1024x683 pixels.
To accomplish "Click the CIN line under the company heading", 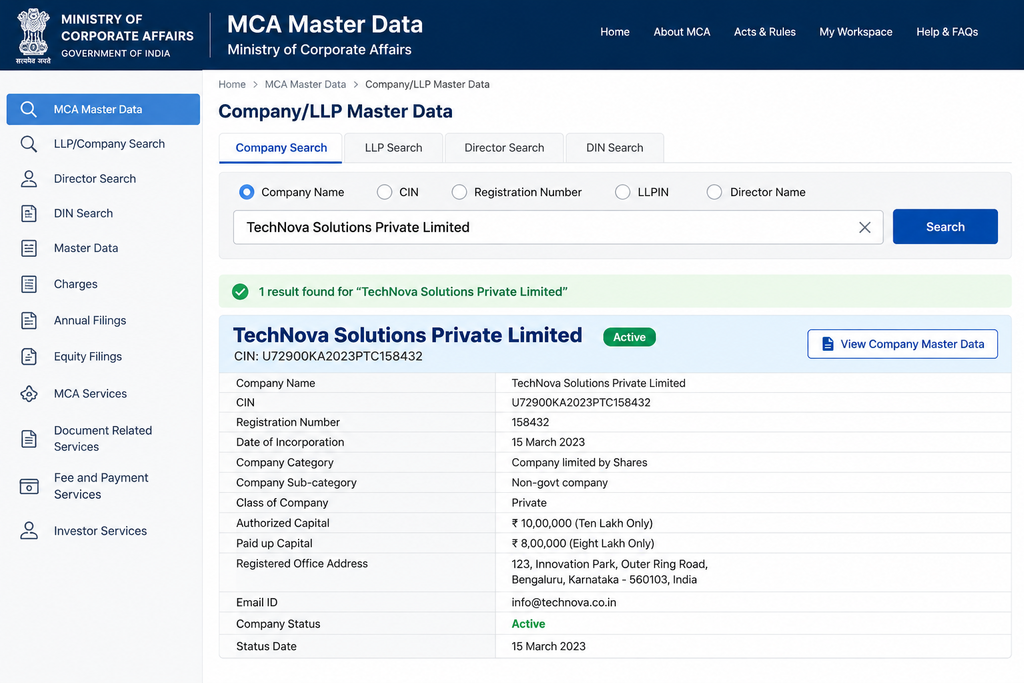I will click(x=328, y=357).
